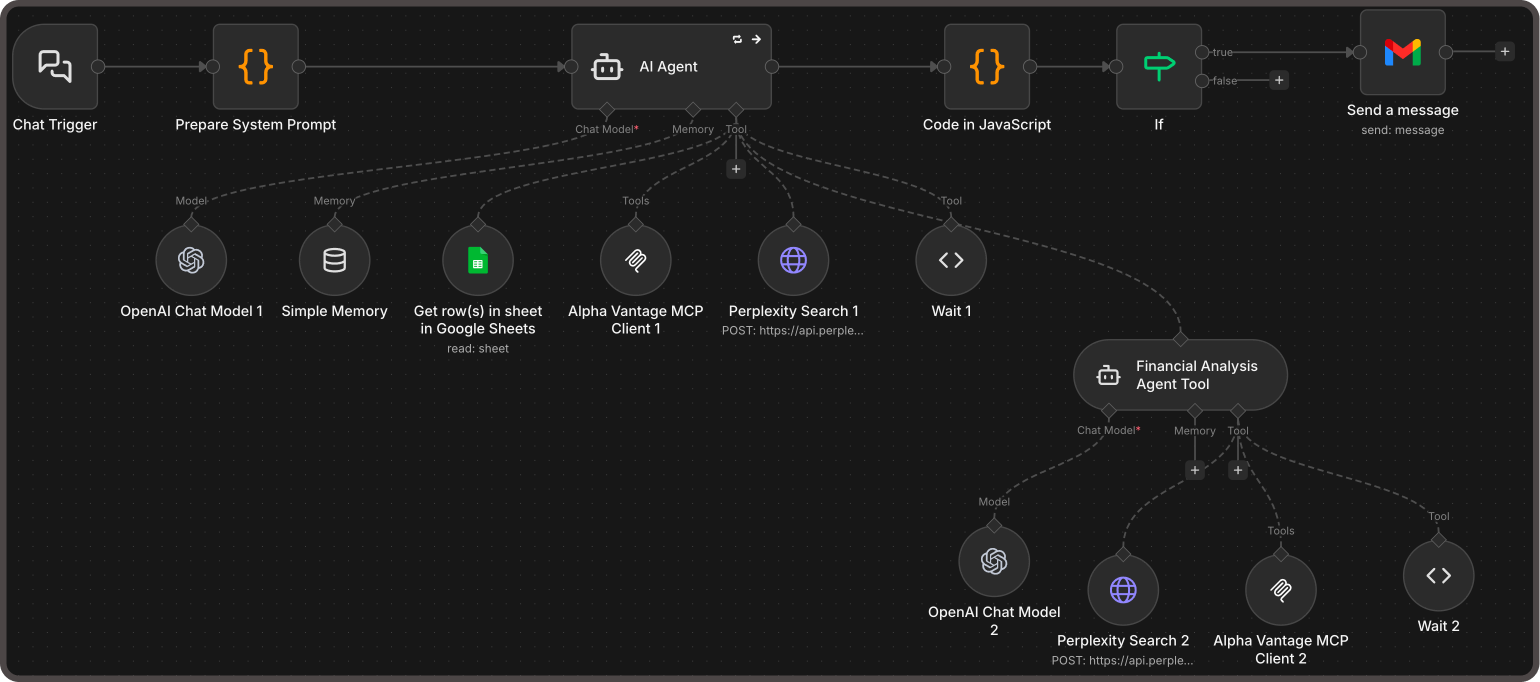Select the Chat Trigger node icon
Screen dimensions: 1540x682
pyautogui.click(x=55, y=67)
